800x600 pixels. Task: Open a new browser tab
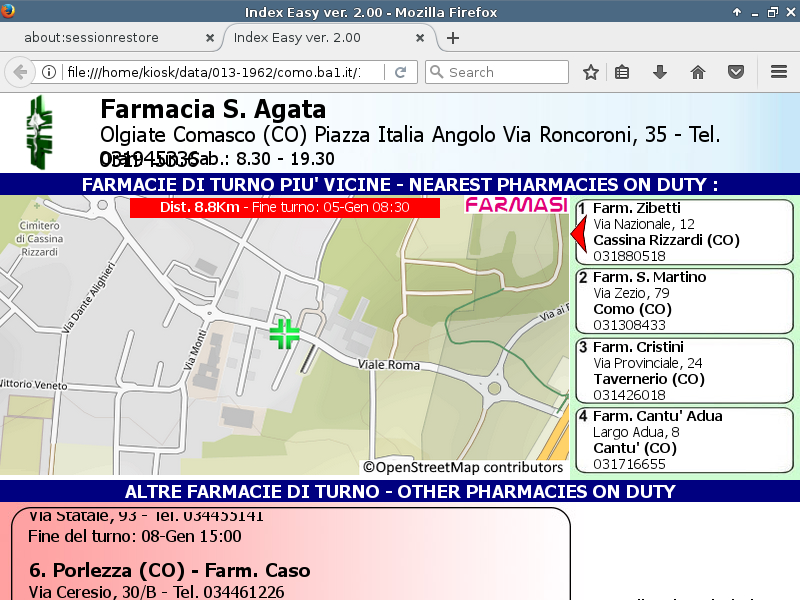click(453, 38)
